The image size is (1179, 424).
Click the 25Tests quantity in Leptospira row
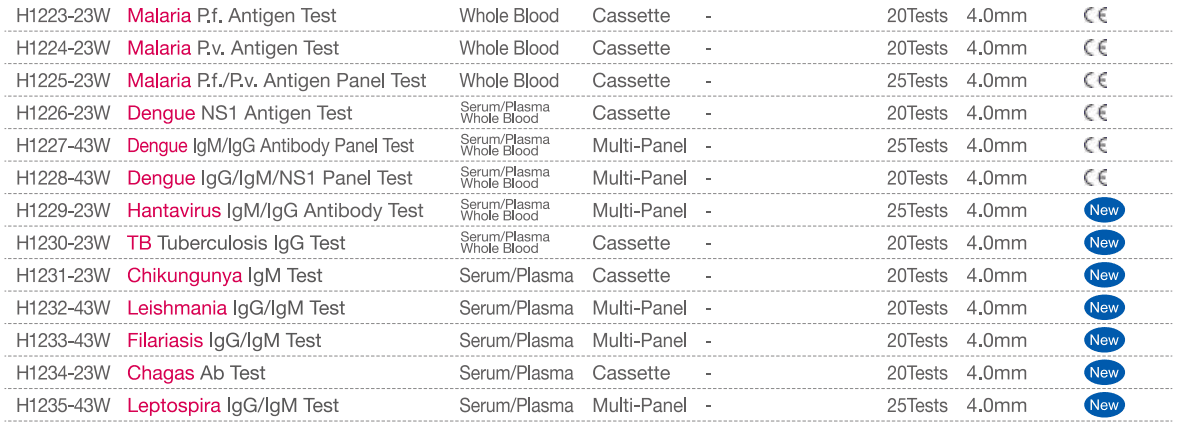click(916, 405)
